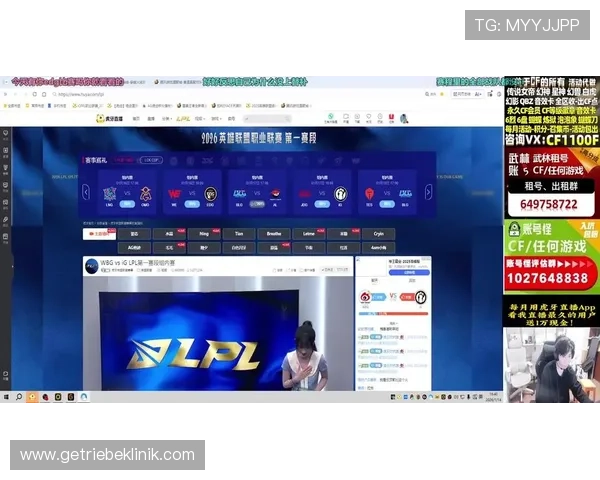Switch to Letme's stream tab
The image size is (600, 480).
coord(309,234)
